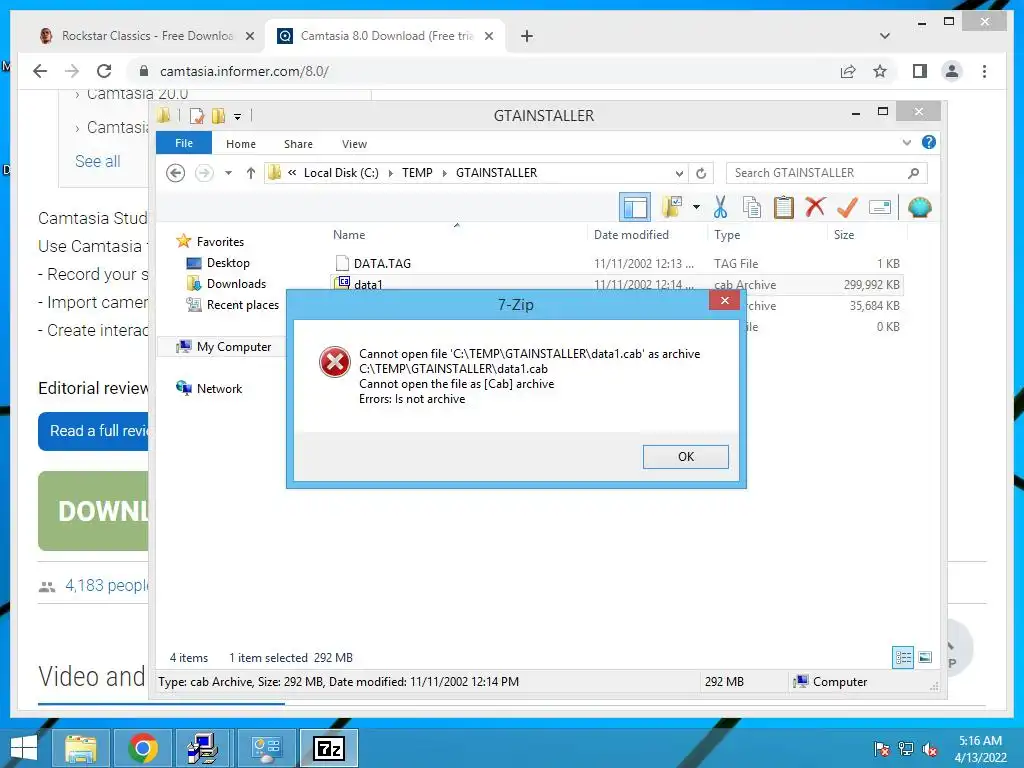Click the folder options toolbar icon
The image size is (1024, 768).
[672, 207]
